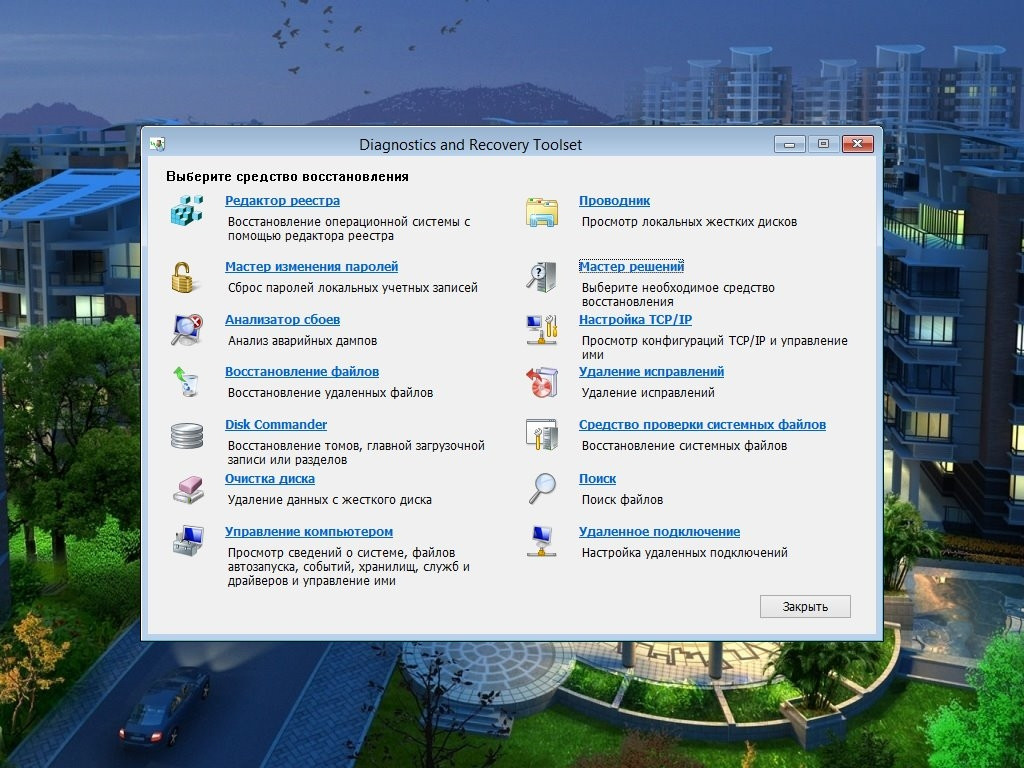Image resolution: width=1024 pixels, height=768 pixels.
Task: Launch Мастер решений link
Action: pyautogui.click(x=632, y=266)
